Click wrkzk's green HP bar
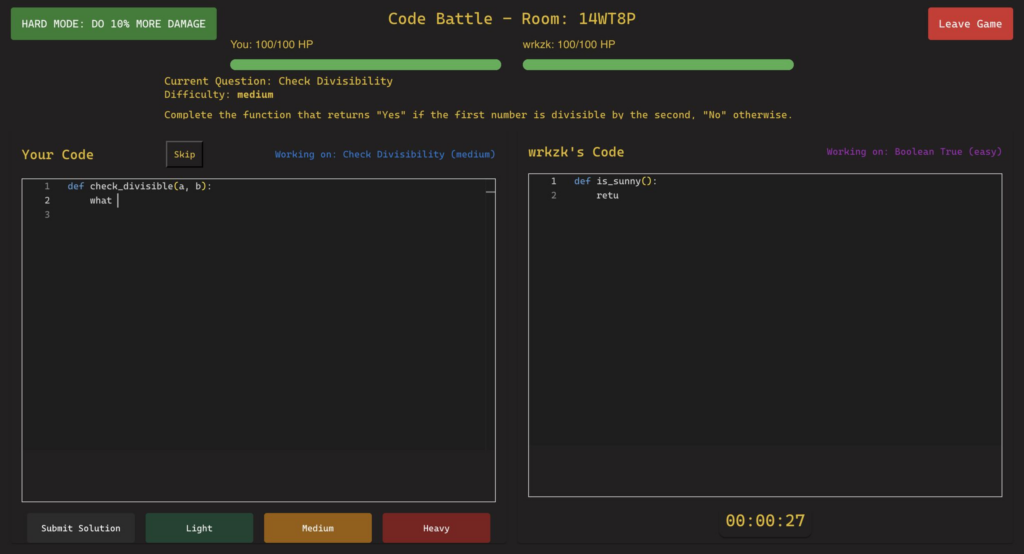Image resolution: width=1024 pixels, height=554 pixels. point(658,65)
